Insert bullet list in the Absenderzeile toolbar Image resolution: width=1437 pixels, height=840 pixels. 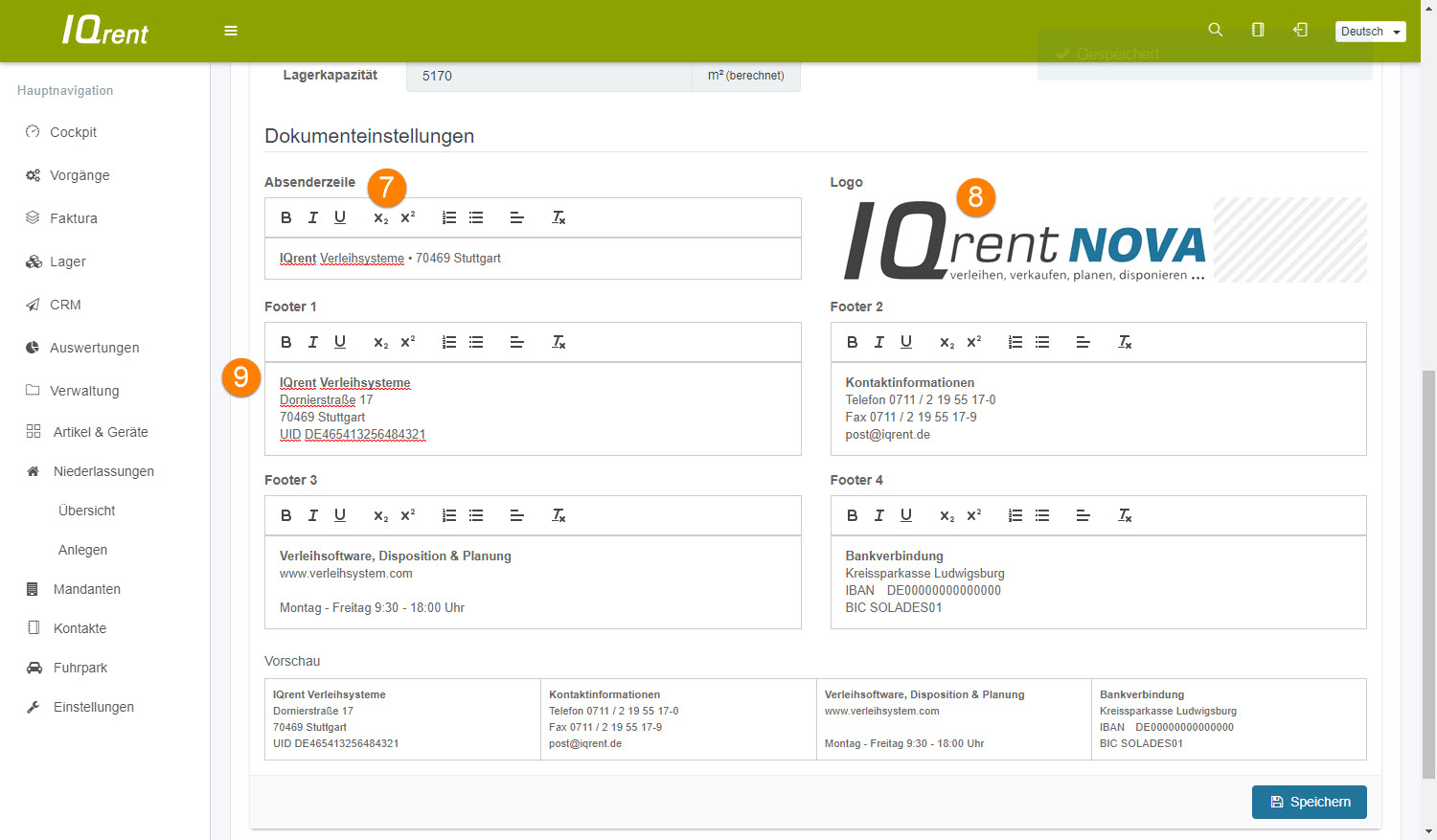tap(476, 217)
